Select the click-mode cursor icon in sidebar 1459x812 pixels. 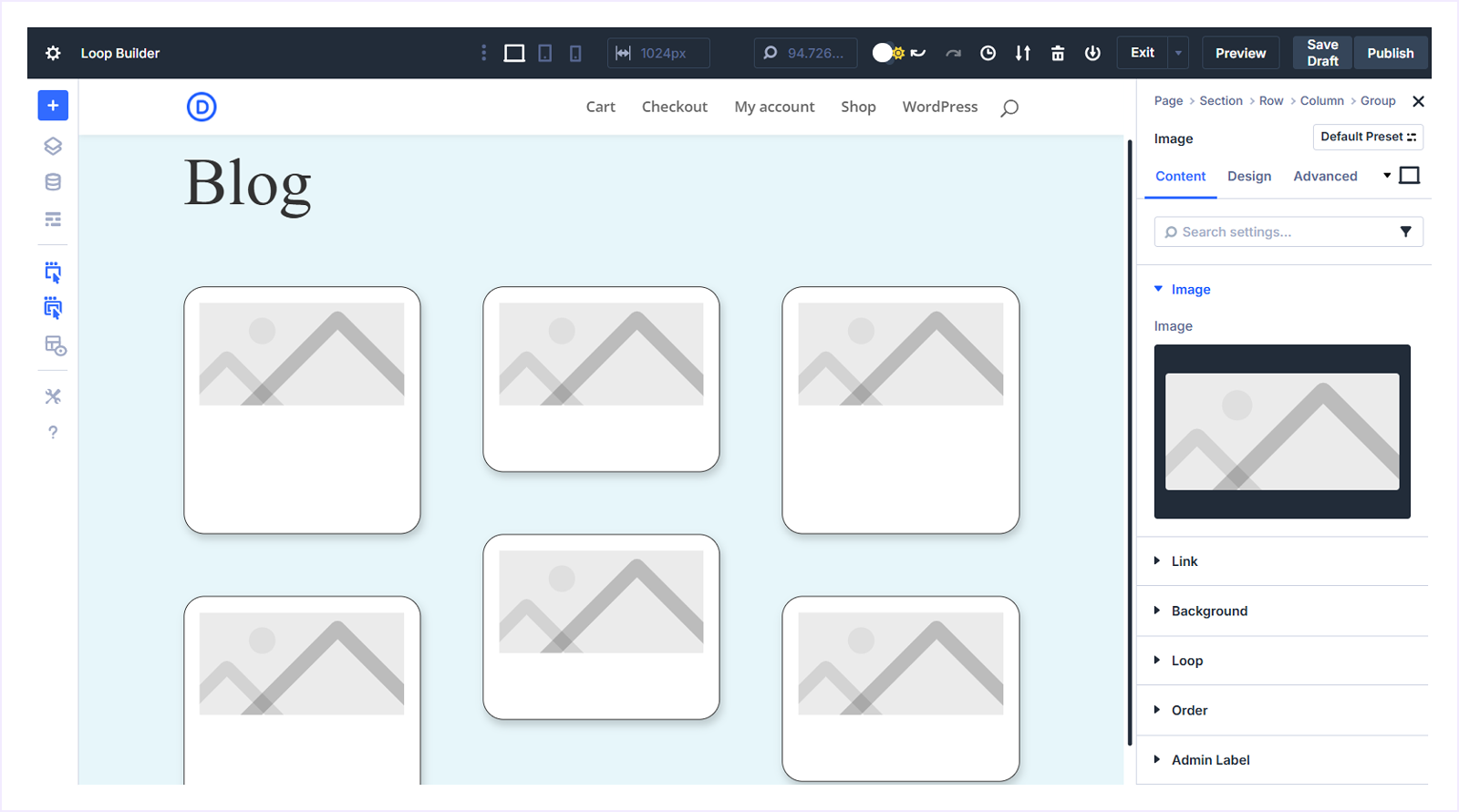pos(53,272)
